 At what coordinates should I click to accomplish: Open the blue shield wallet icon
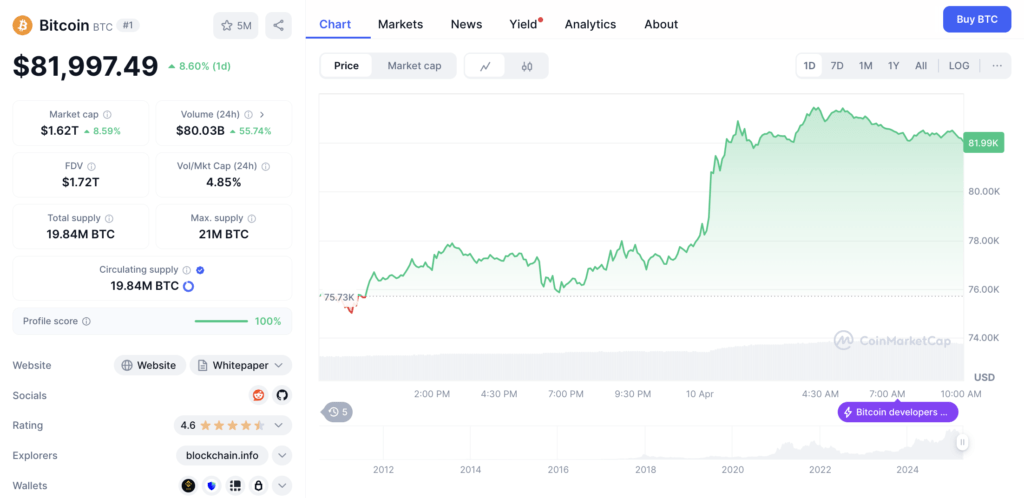click(212, 486)
